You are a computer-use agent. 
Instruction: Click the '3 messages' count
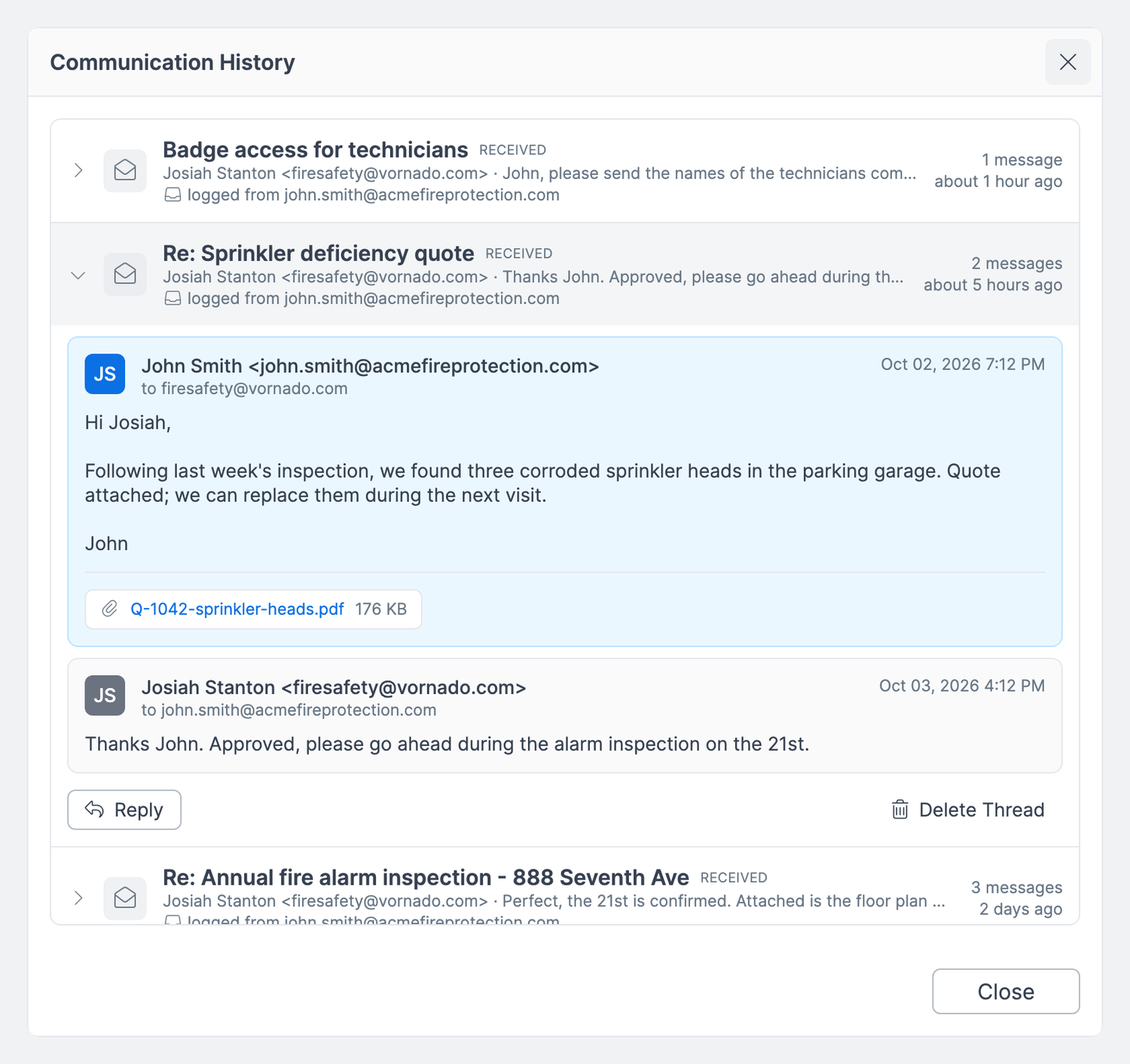(1016, 887)
